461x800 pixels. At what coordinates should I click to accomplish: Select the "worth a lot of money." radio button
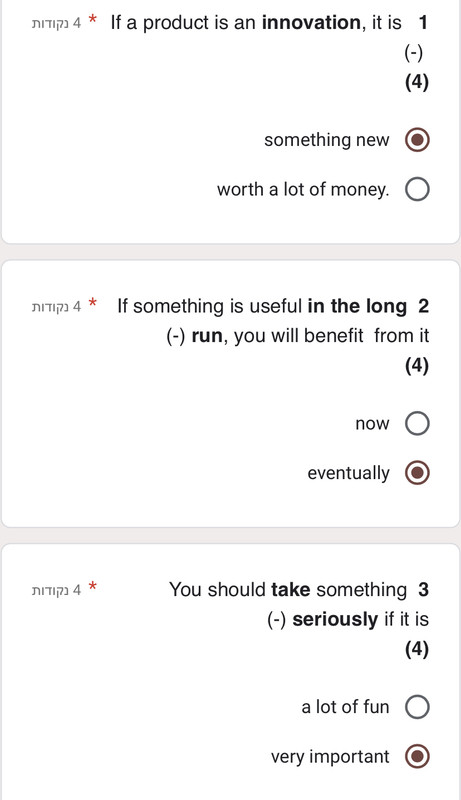[417, 190]
